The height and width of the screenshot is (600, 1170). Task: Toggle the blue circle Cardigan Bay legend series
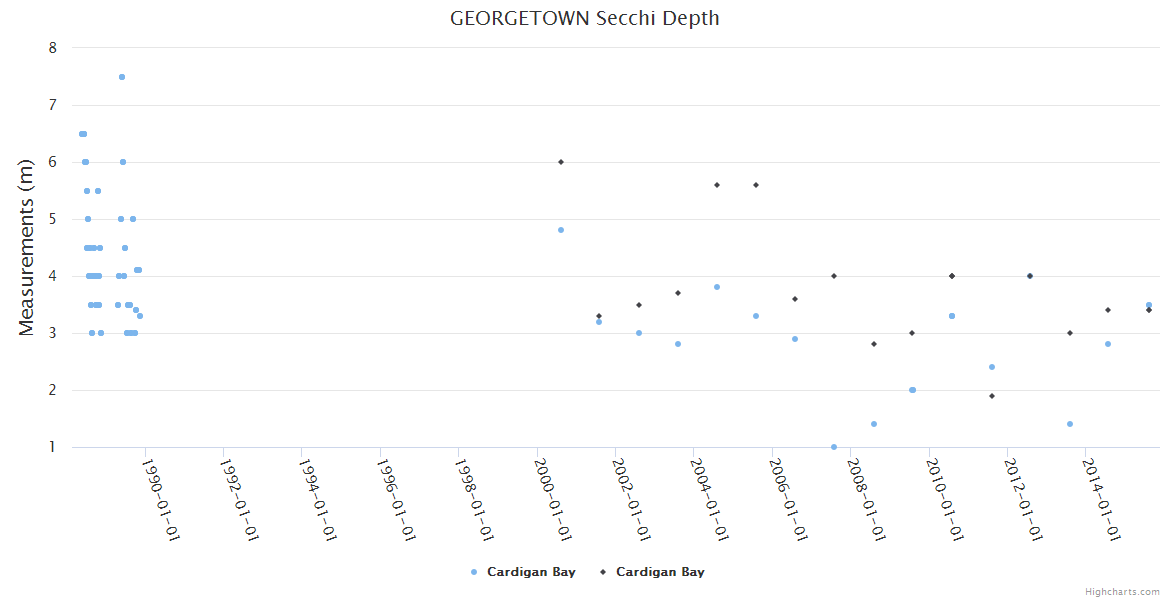(x=523, y=572)
